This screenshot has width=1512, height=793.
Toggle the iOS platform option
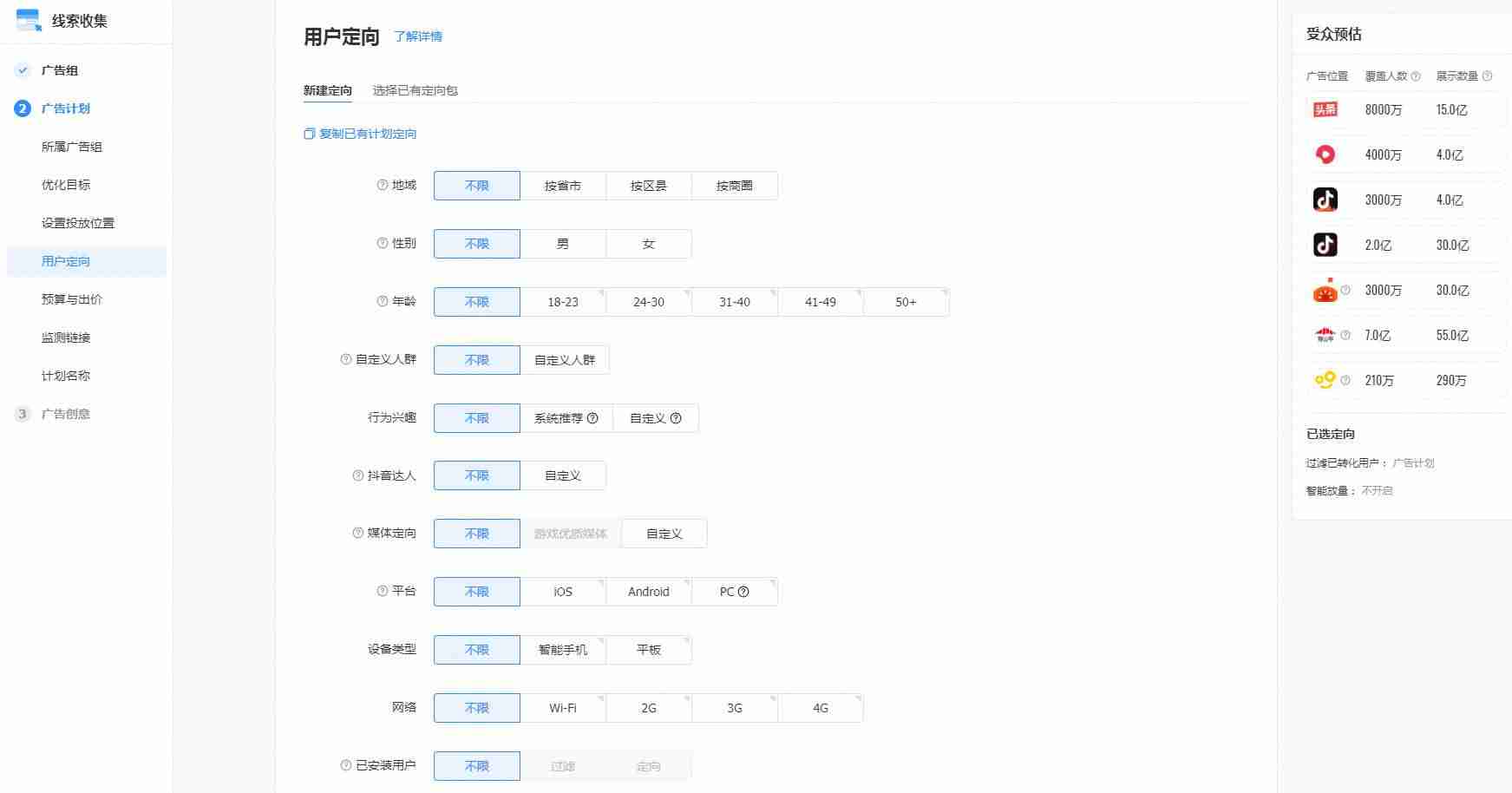pos(562,592)
